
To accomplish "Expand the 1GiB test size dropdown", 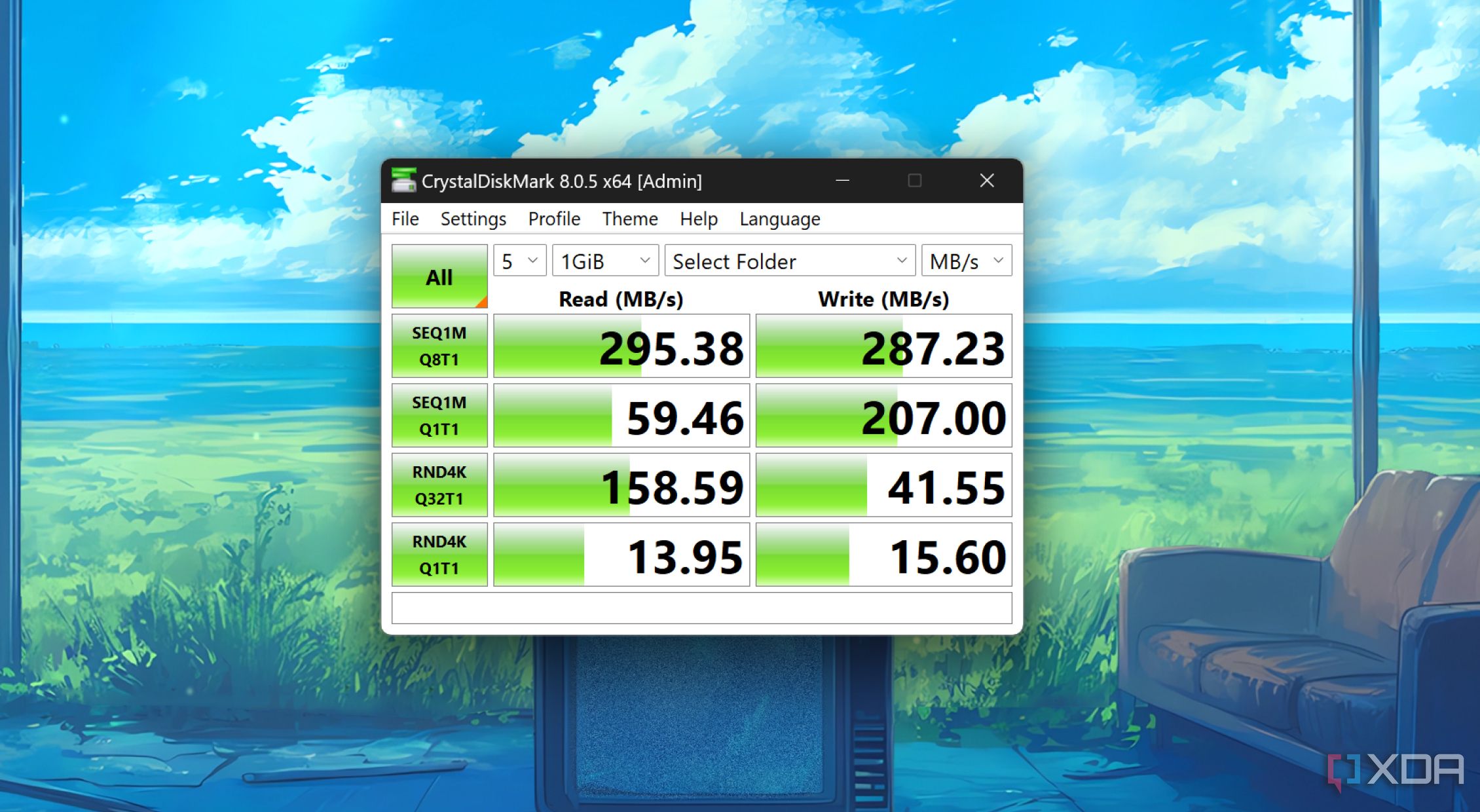I will 605,261.
